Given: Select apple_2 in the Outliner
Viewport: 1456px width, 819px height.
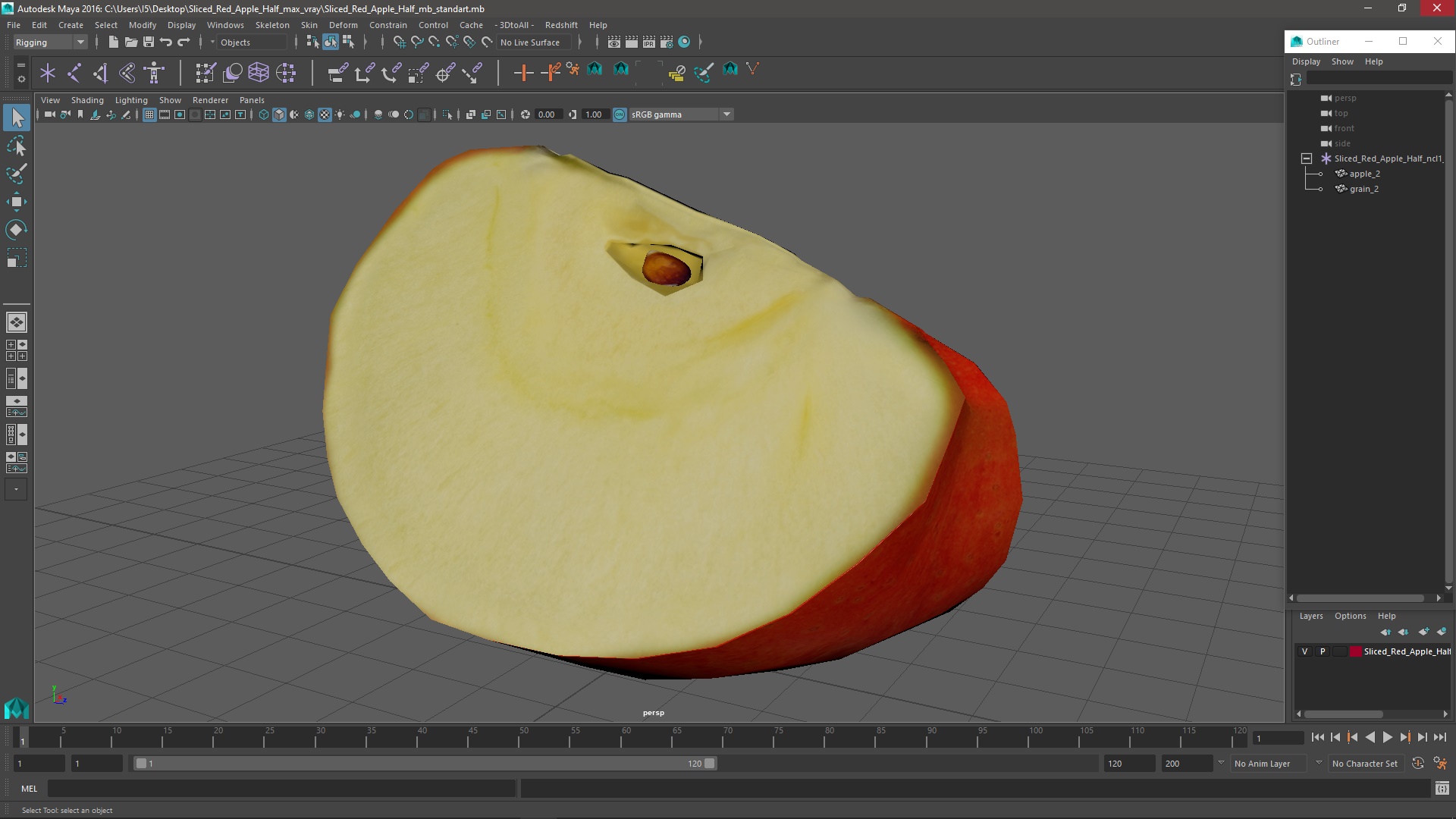Looking at the screenshot, I should (1364, 174).
